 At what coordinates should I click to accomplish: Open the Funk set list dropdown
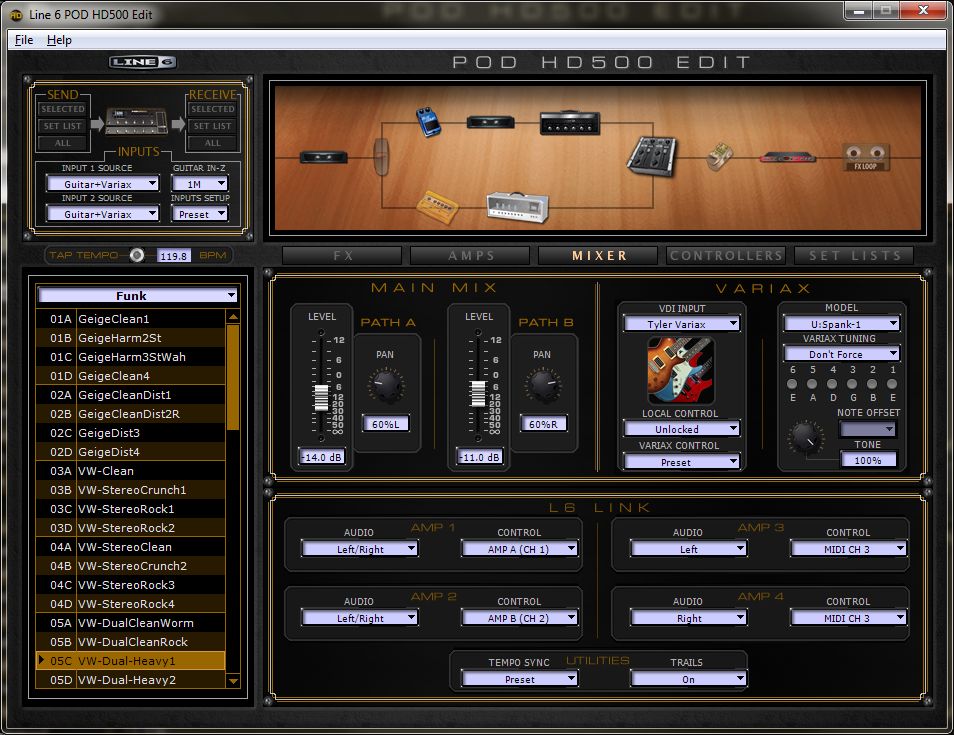pos(138,296)
